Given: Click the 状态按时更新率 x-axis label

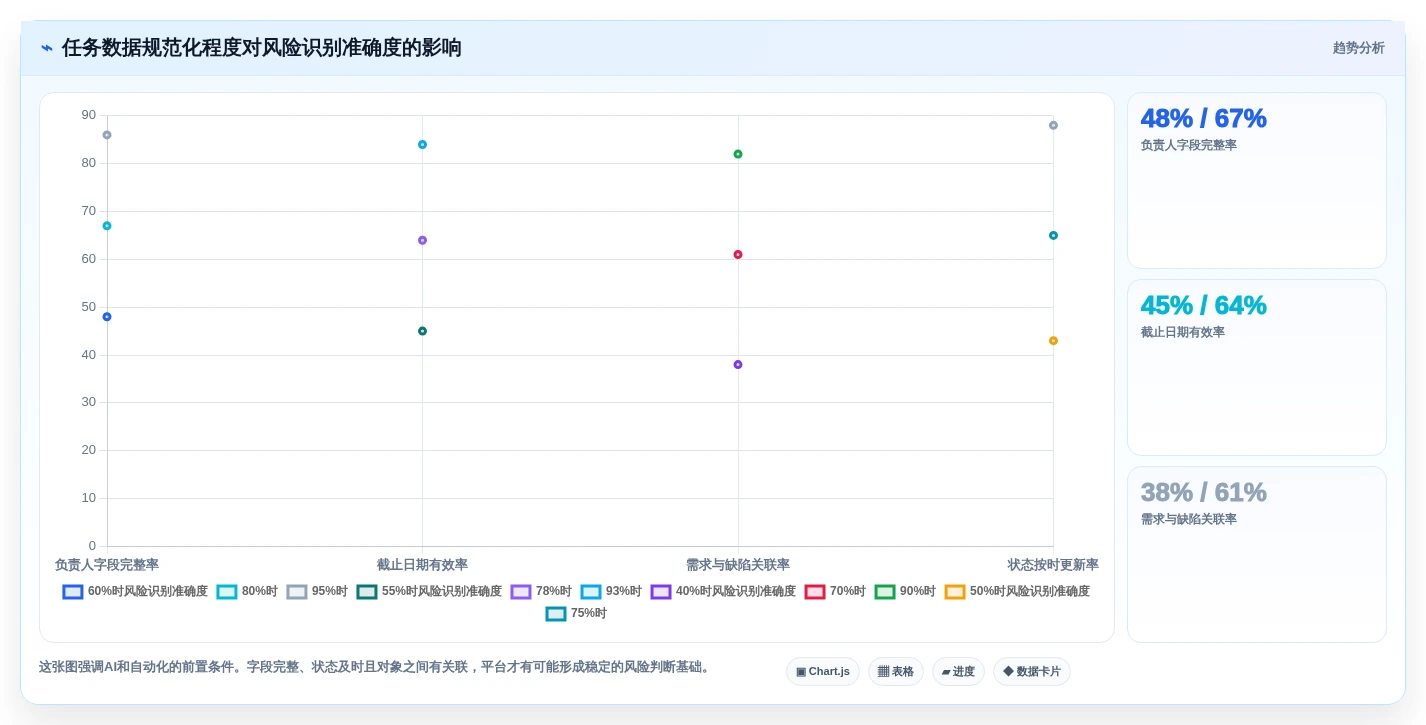Looking at the screenshot, I should (x=1053, y=565).
